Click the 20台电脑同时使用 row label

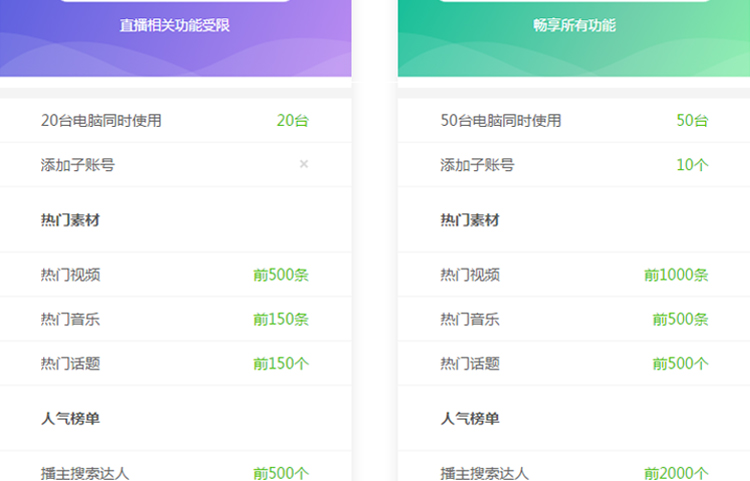[x=101, y=121]
